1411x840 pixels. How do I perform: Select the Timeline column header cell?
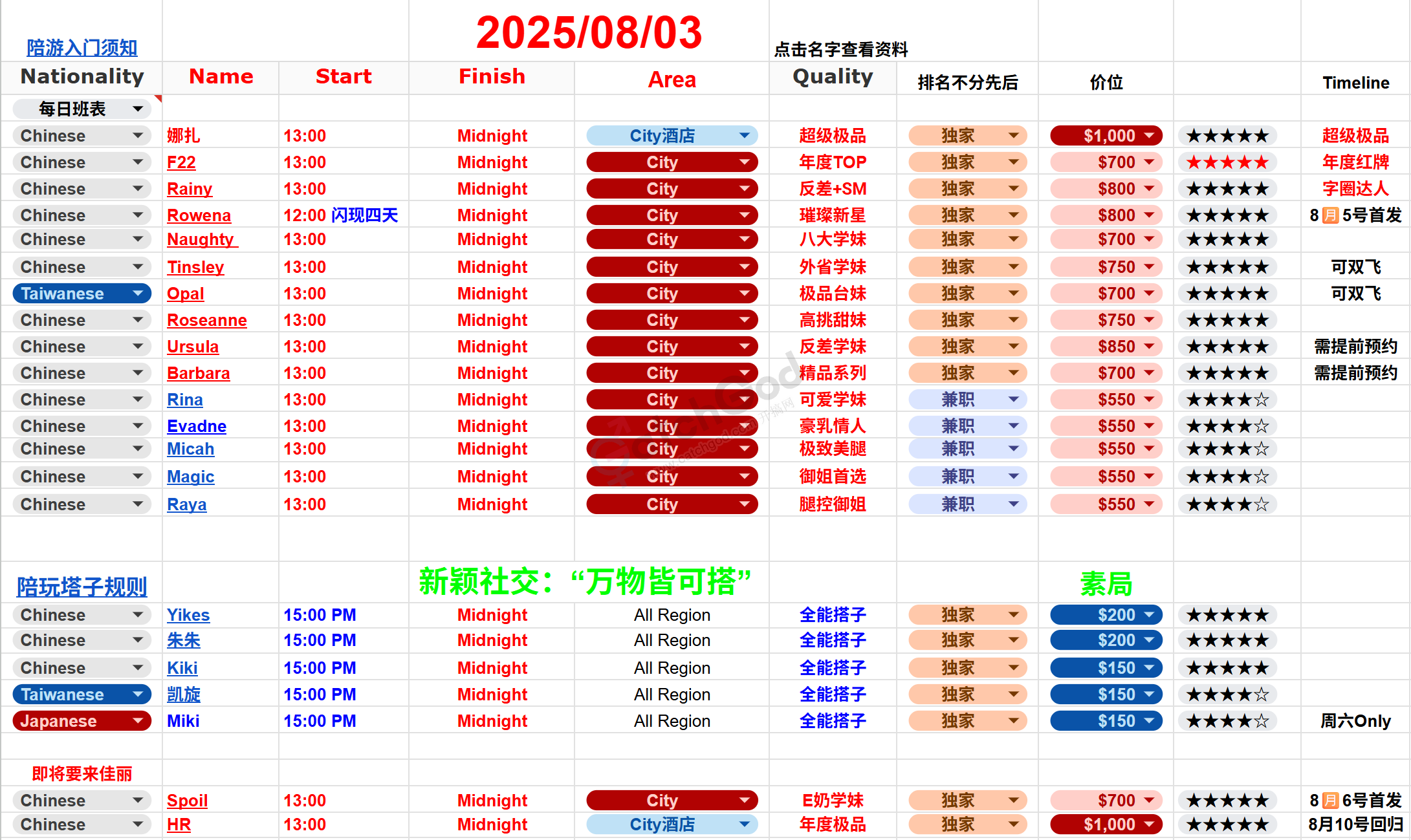(1355, 83)
